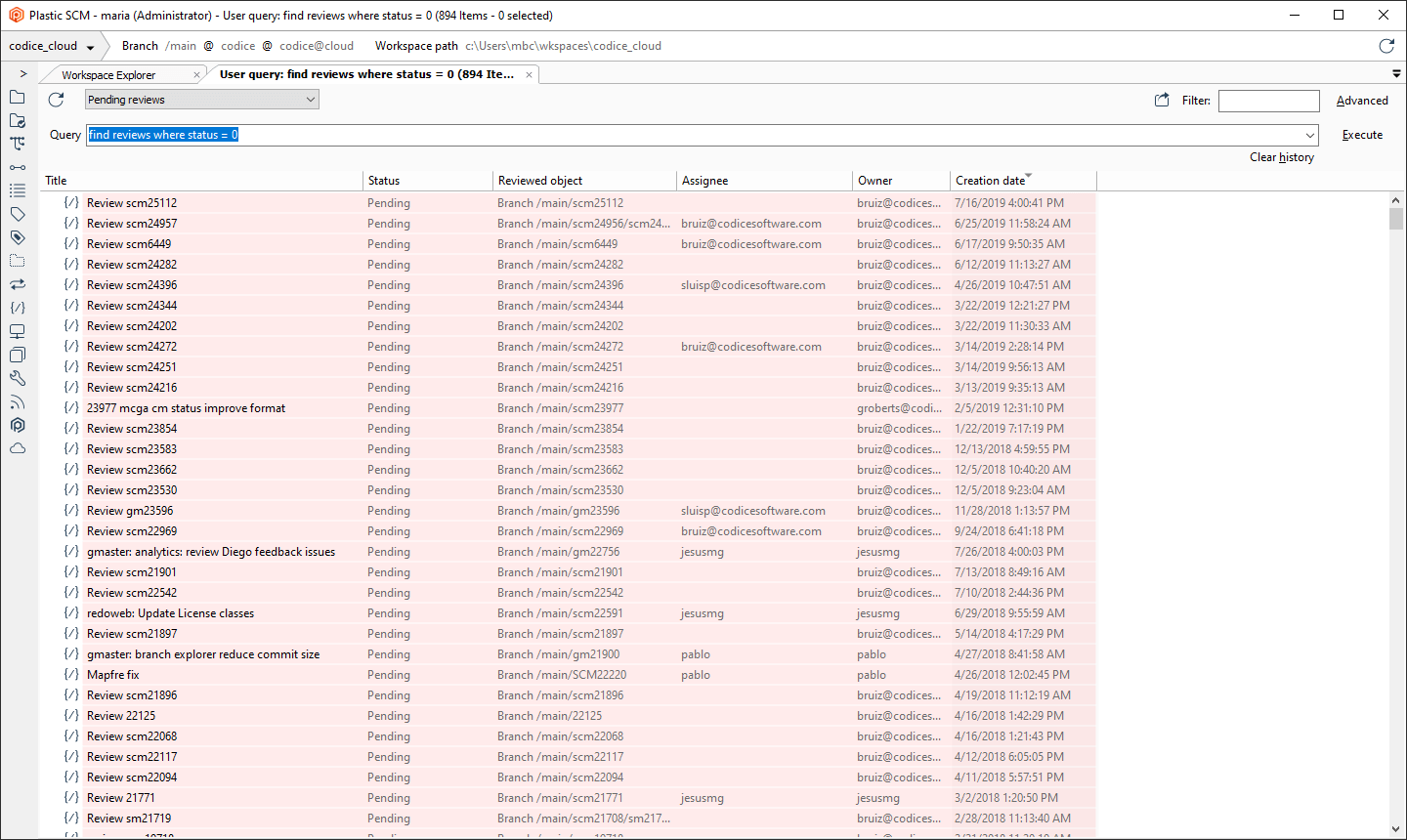Click the export icon next to Filter
This screenshot has height=840, width=1407.
(1162, 100)
